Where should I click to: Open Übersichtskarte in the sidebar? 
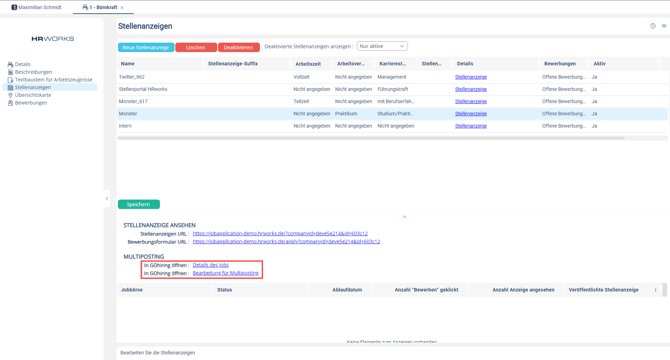point(33,95)
